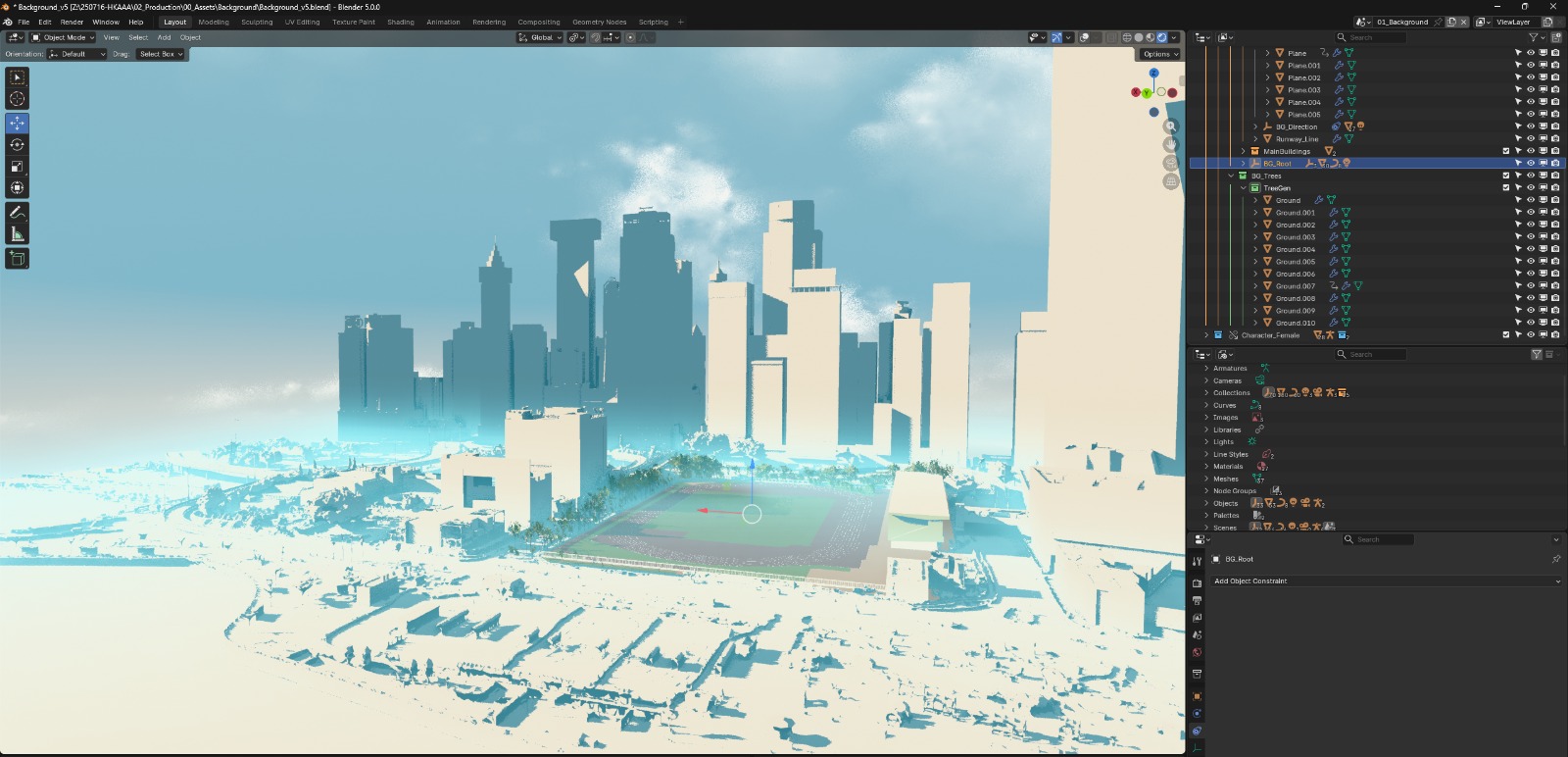The height and width of the screenshot is (757, 1568).
Task: Open the Global transform orientation dropdown
Action: (x=540, y=37)
